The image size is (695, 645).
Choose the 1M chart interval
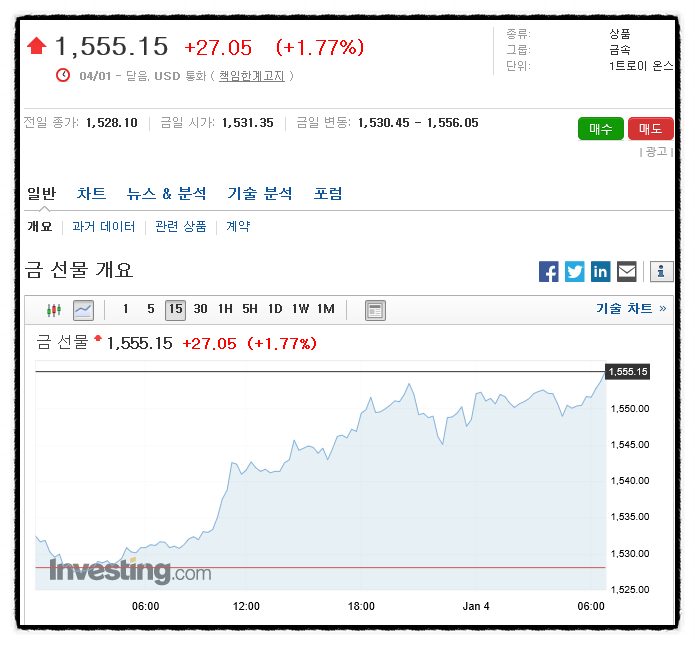click(326, 309)
